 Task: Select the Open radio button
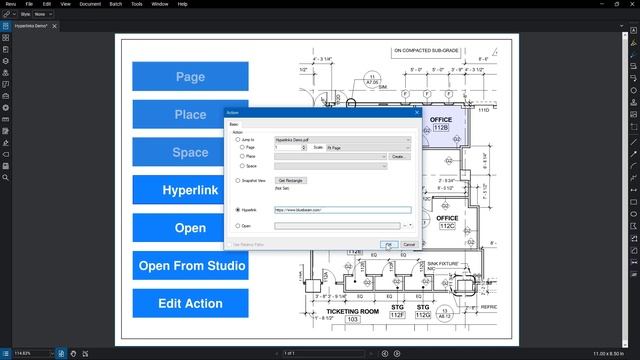238,226
